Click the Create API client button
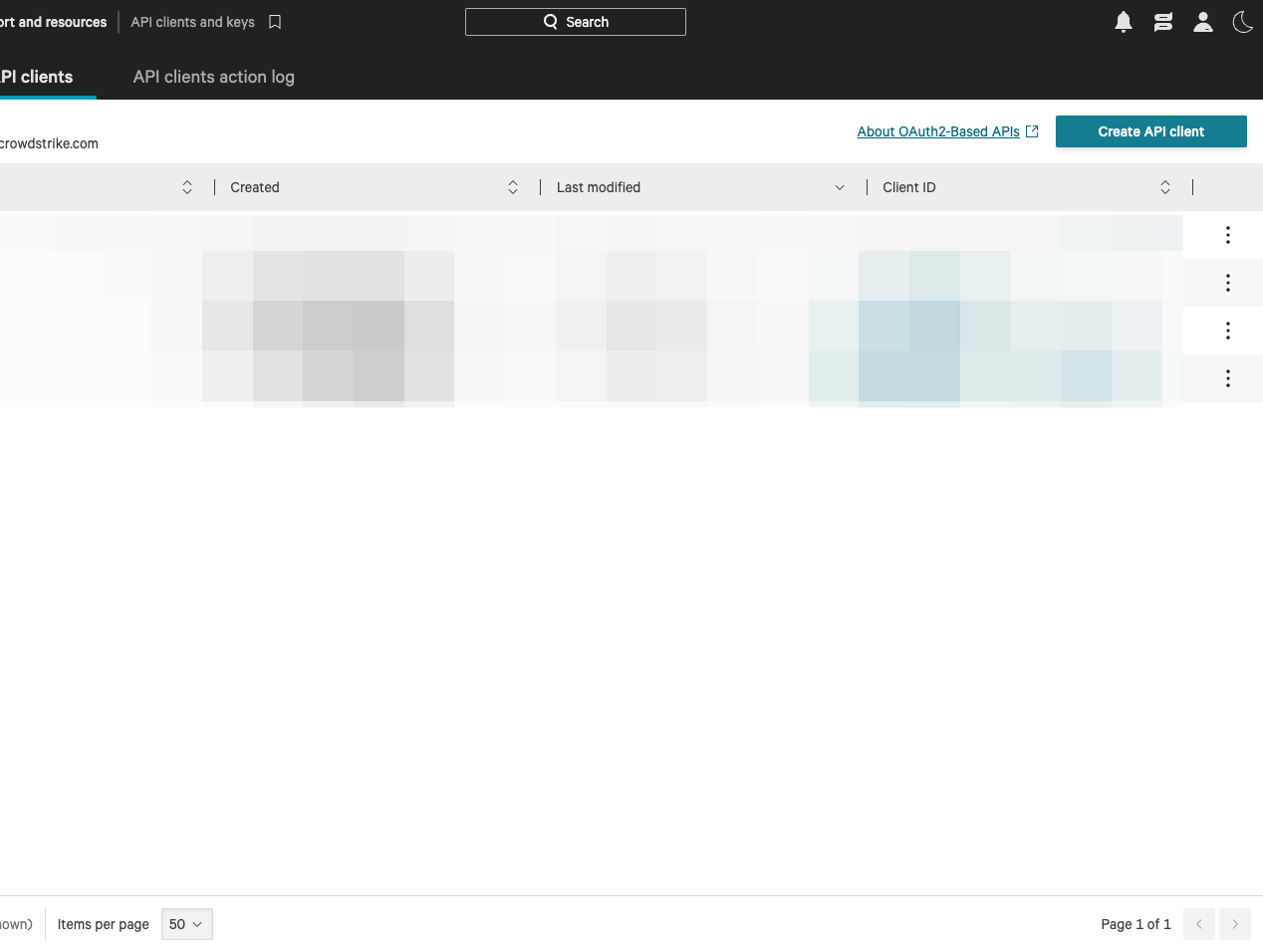Viewport: 1263px width, 952px height. (1150, 131)
